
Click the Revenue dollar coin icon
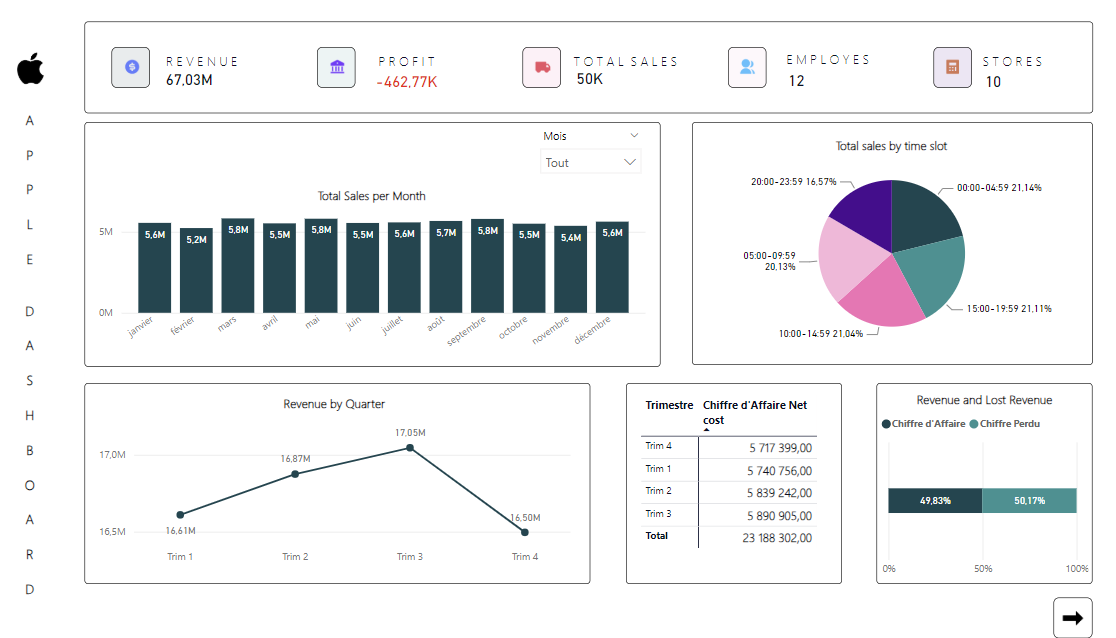coord(130,67)
